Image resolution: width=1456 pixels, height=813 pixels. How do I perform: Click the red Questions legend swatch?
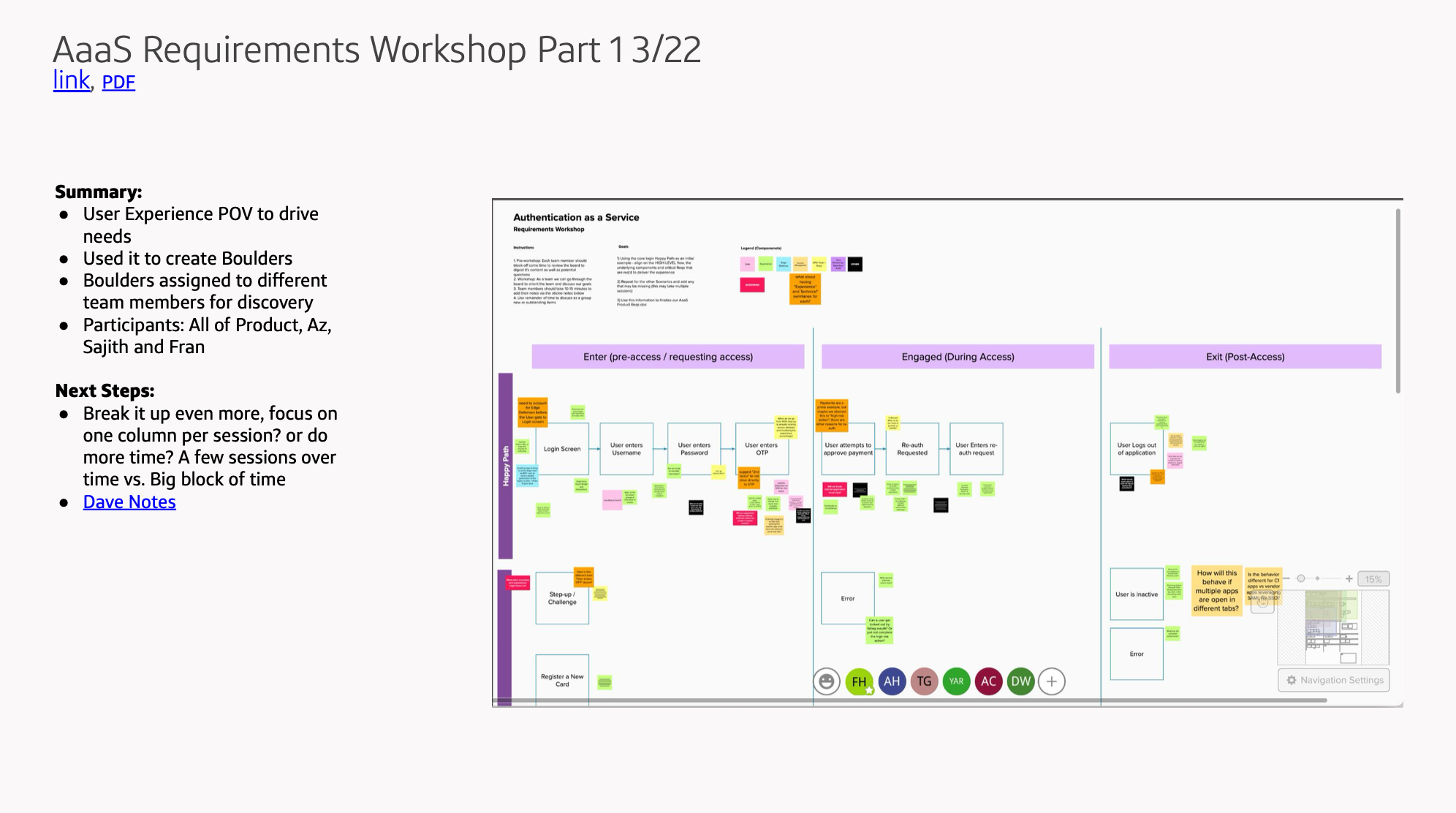[x=752, y=284]
